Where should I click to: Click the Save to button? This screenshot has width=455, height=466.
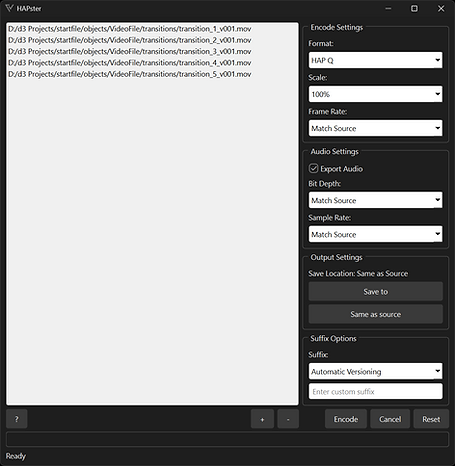tap(376, 292)
